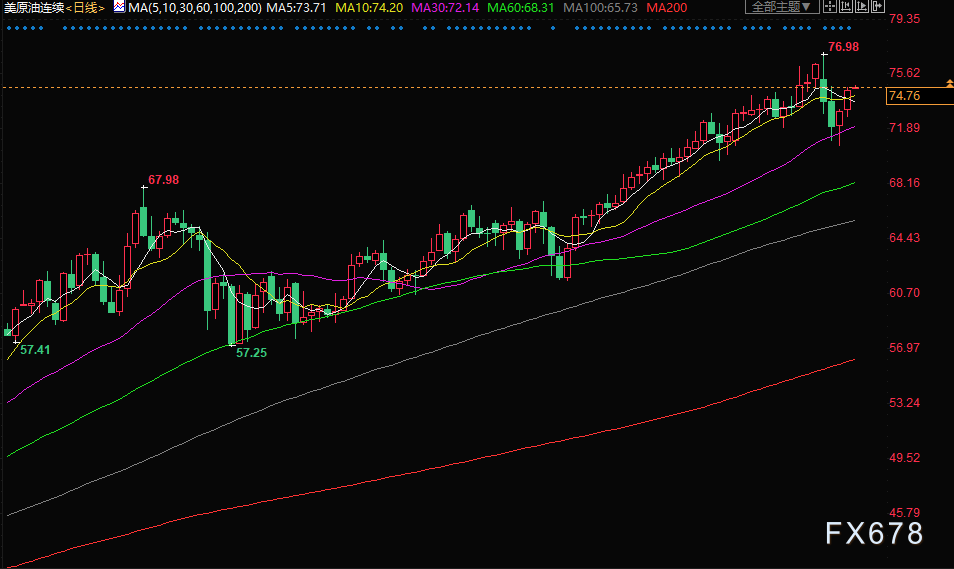Viewport: 954px width, 569px height.
Task: Click the 49.52 axis price level
Action: pyautogui.click(x=905, y=458)
